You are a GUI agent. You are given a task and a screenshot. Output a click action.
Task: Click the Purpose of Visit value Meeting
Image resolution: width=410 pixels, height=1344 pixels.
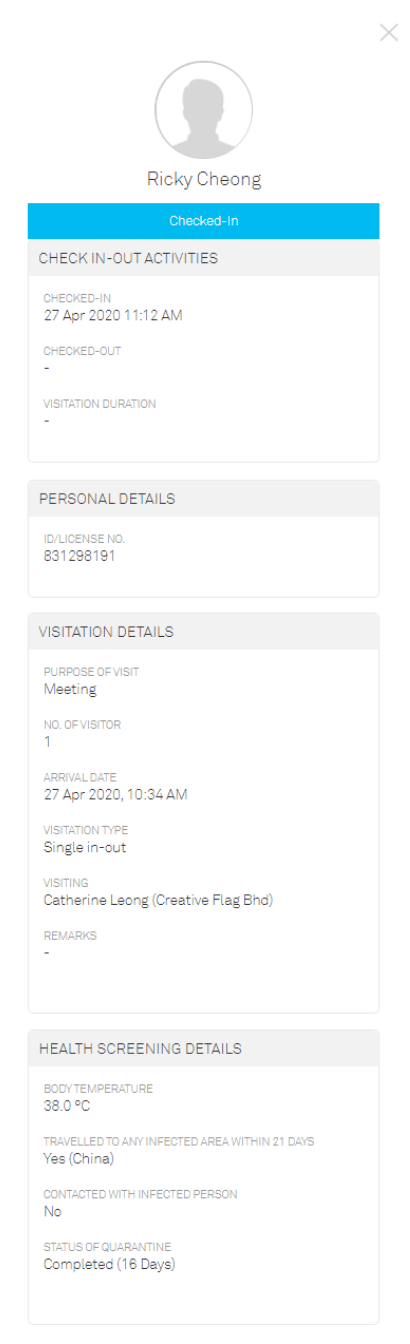70,689
